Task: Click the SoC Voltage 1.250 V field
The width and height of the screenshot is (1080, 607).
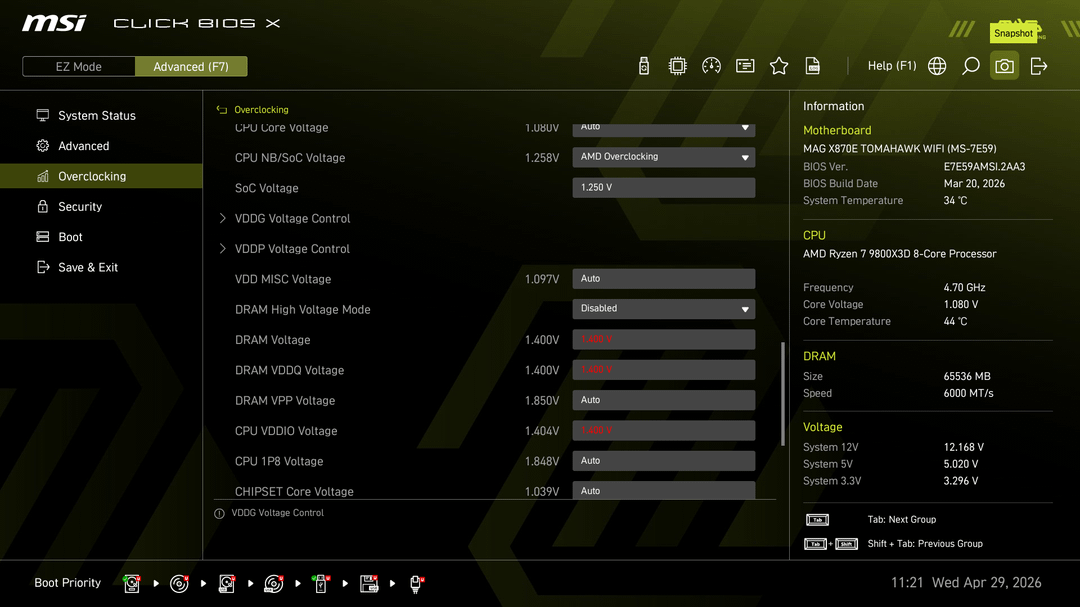Action: click(x=663, y=188)
